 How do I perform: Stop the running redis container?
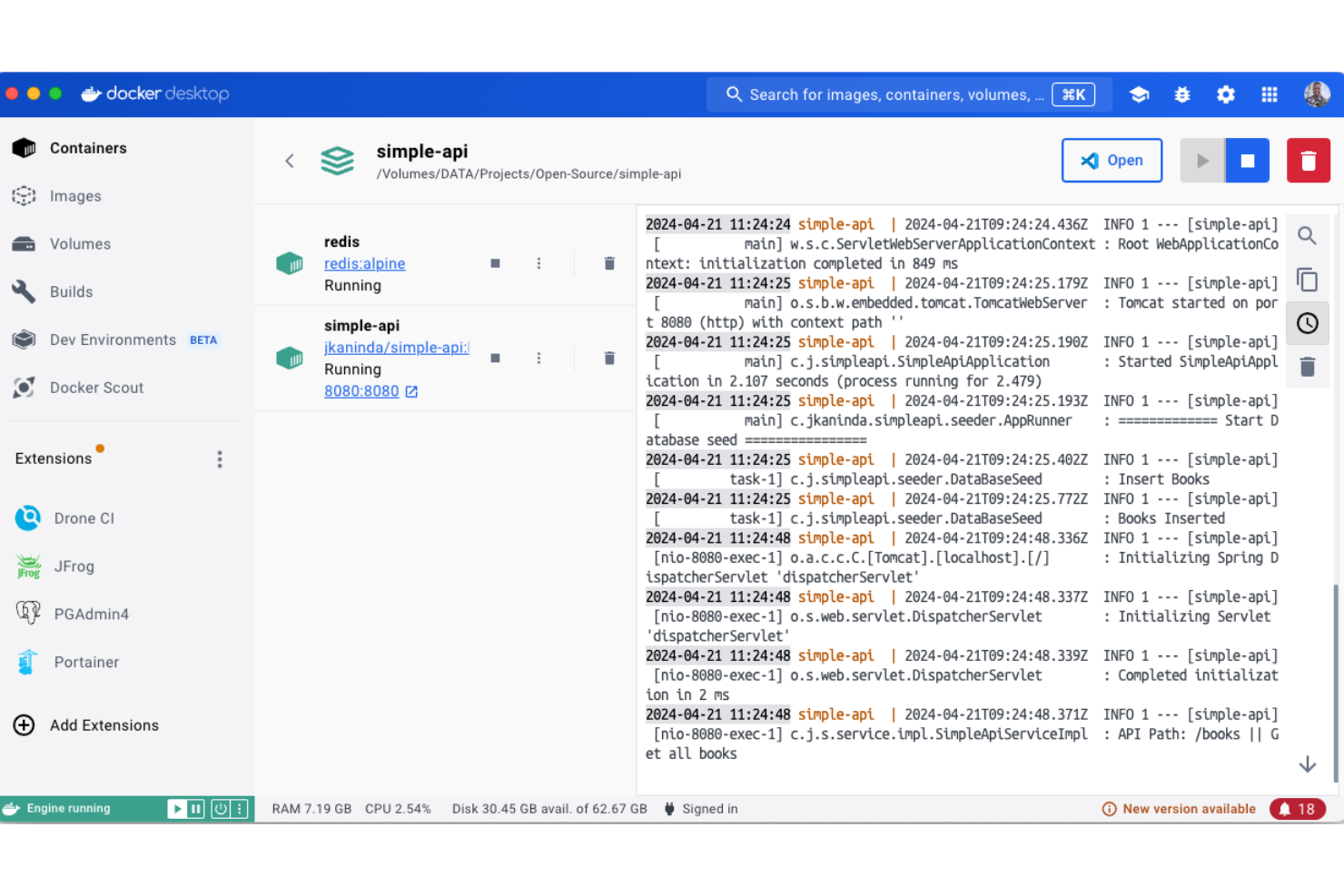pyautogui.click(x=495, y=263)
